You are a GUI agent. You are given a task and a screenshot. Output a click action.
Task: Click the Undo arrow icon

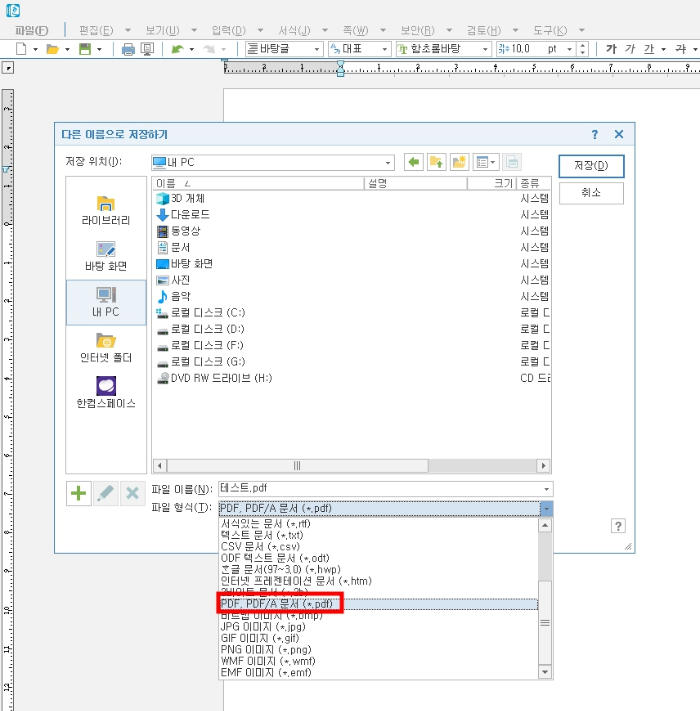[x=178, y=49]
